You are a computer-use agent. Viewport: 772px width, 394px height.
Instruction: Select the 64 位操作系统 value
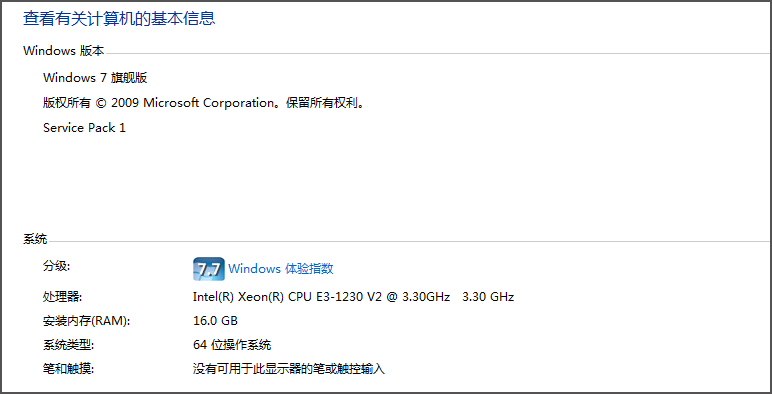232,345
